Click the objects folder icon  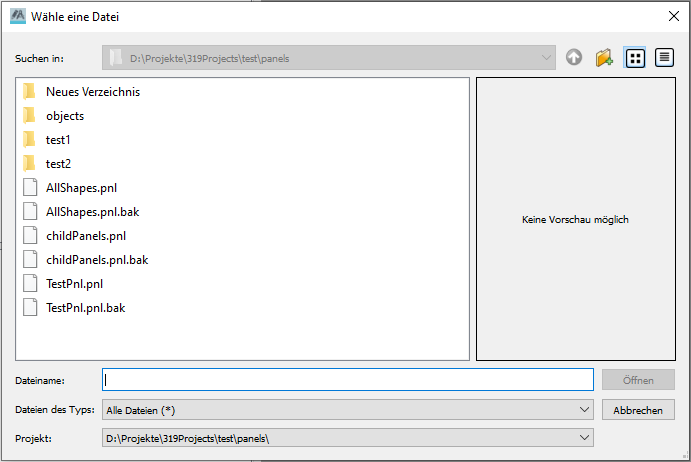(29, 116)
